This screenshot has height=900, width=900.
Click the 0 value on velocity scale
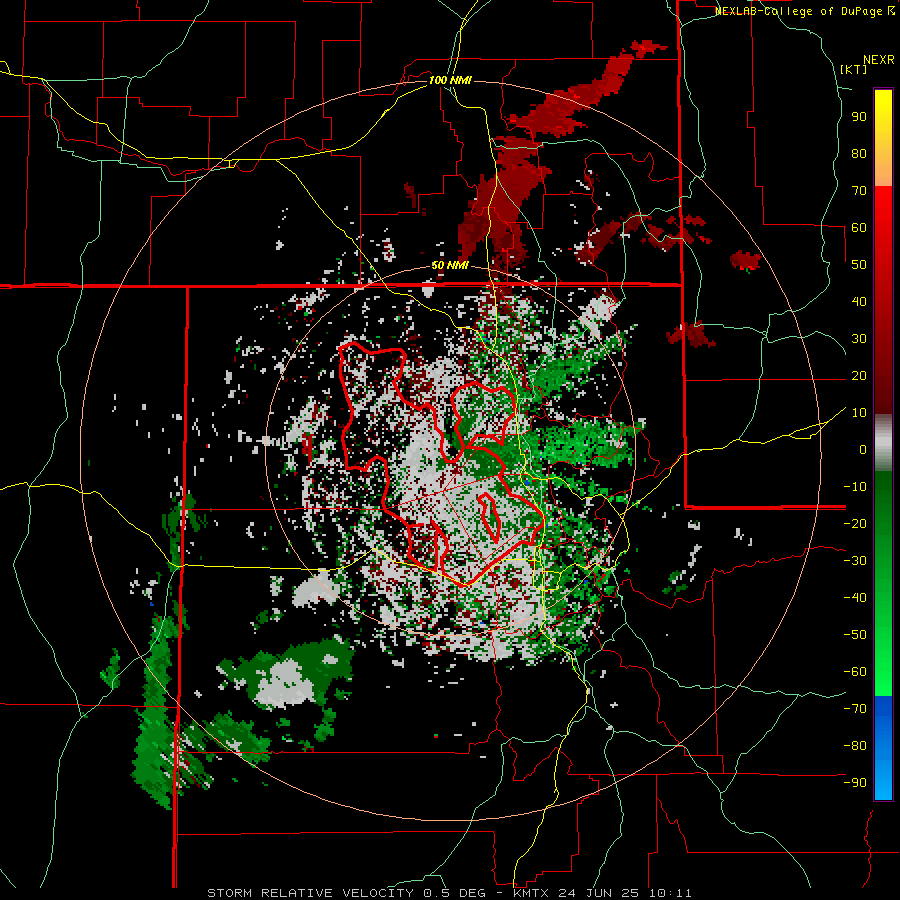[863, 449]
